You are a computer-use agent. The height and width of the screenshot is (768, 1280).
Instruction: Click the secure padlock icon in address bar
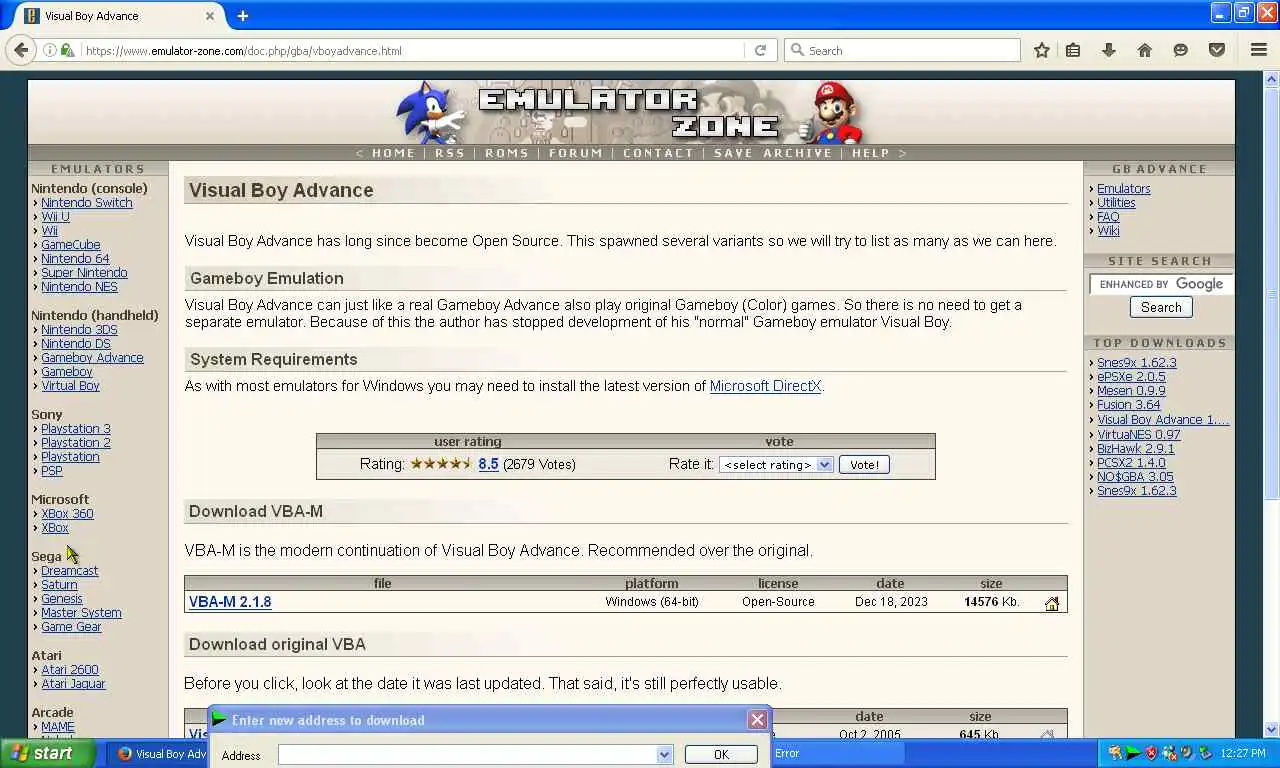pyautogui.click(x=67, y=50)
